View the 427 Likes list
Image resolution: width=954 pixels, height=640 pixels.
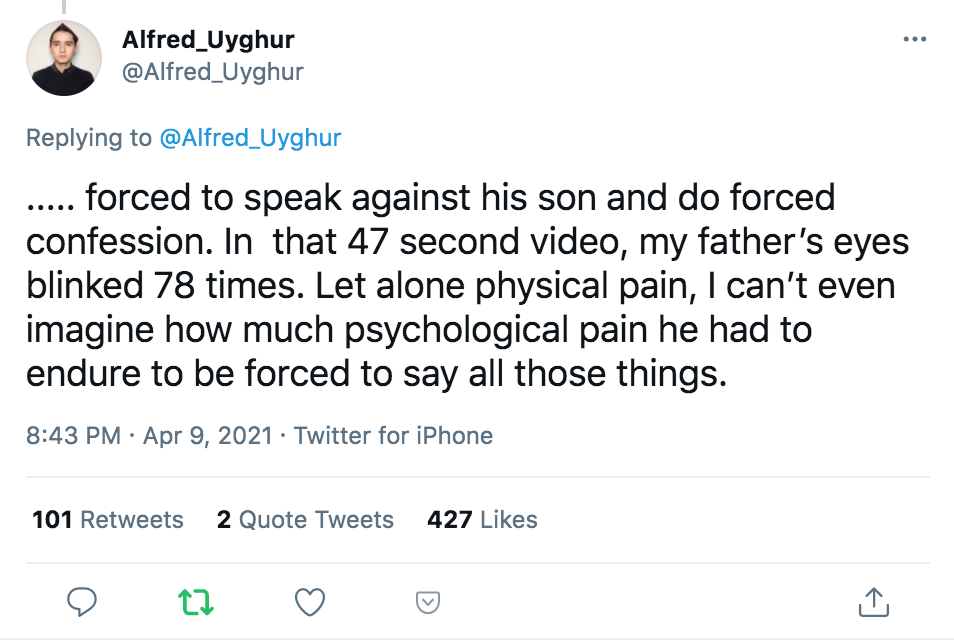(482, 520)
